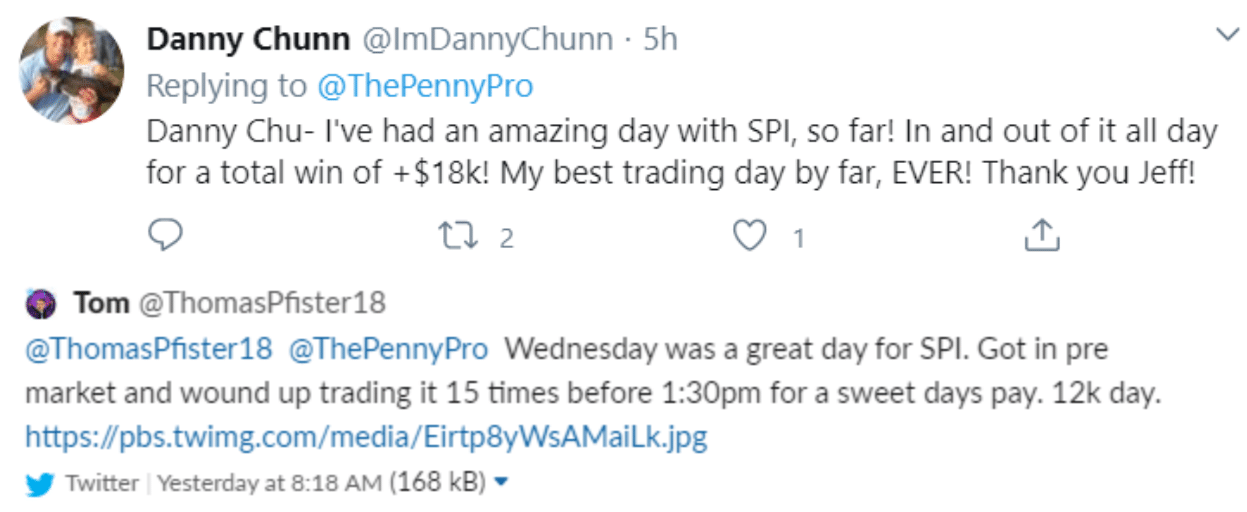Click the Twitter bird logo icon
The height and width of the screenshot is (512, 1247).
coord(39,484)
